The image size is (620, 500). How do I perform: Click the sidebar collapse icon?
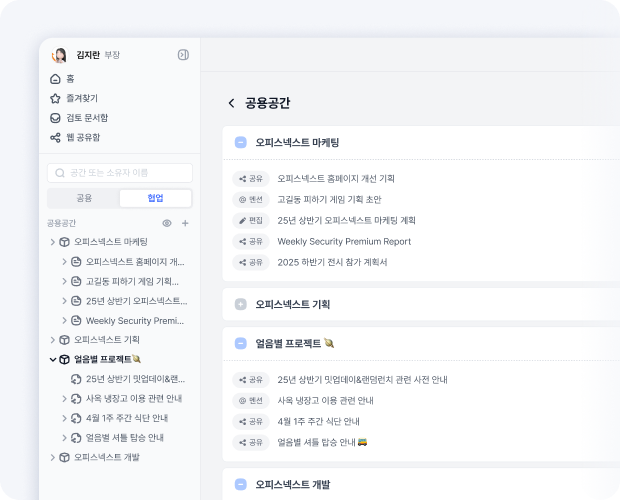[182, 55]
